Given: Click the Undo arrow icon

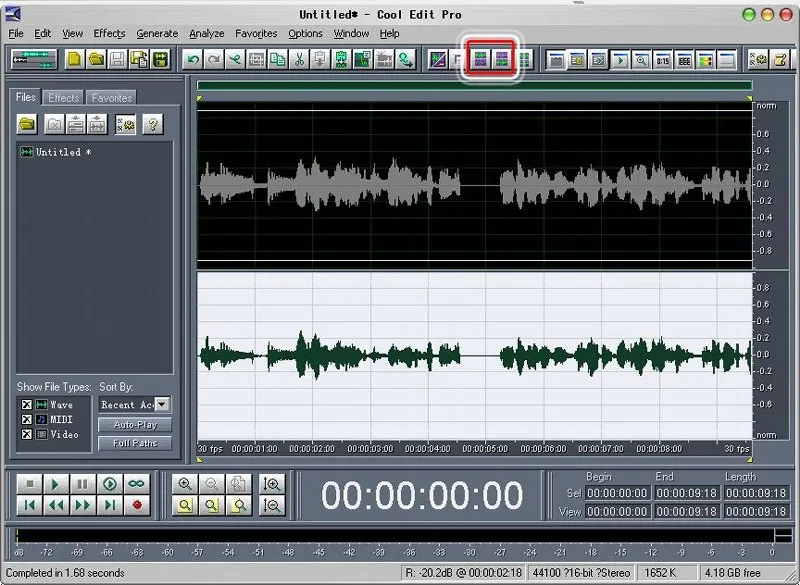Looking at the screenshot, I should [193, 60].
